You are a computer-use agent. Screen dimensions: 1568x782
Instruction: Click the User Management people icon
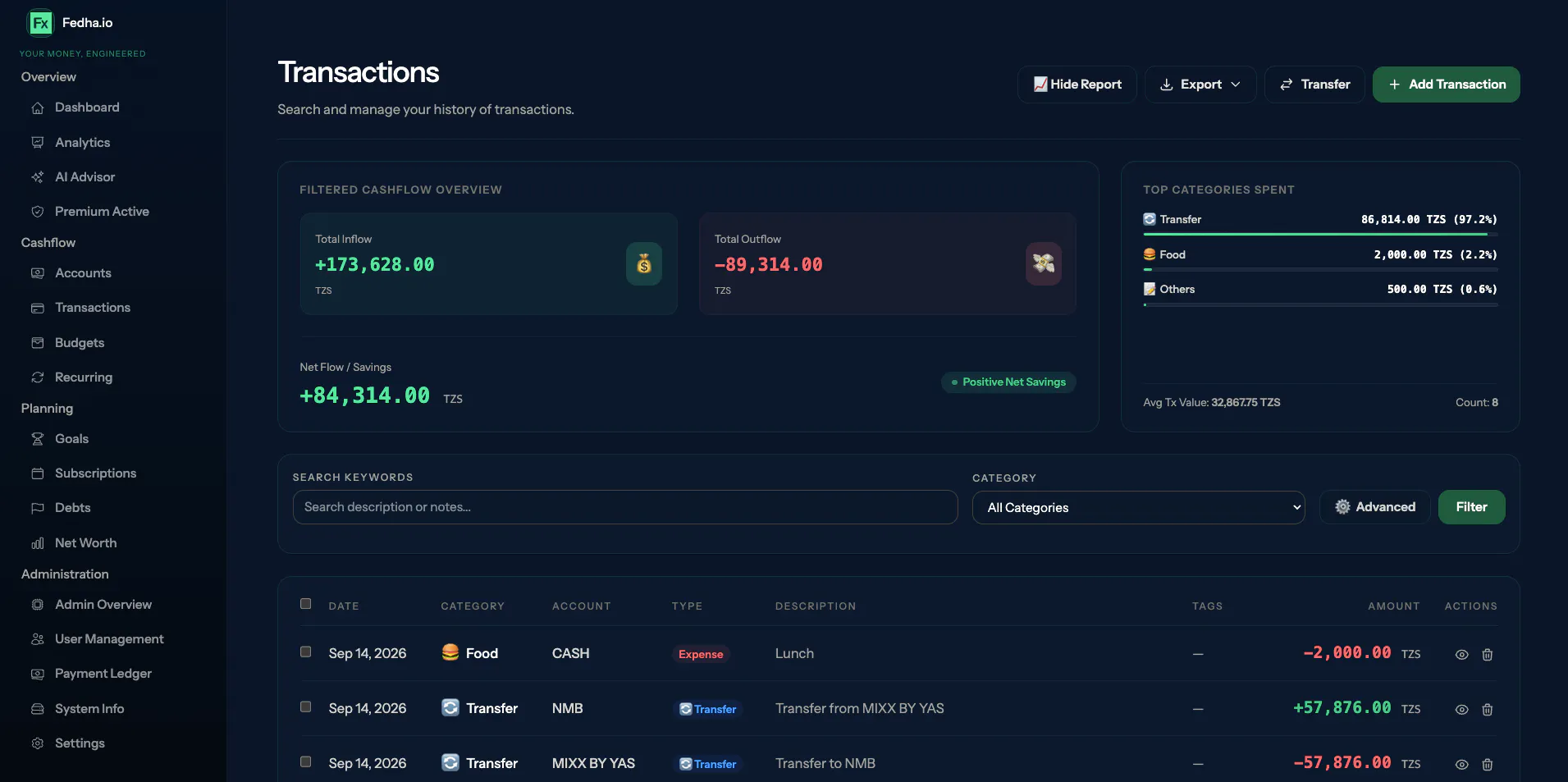[x=38, y=639]
